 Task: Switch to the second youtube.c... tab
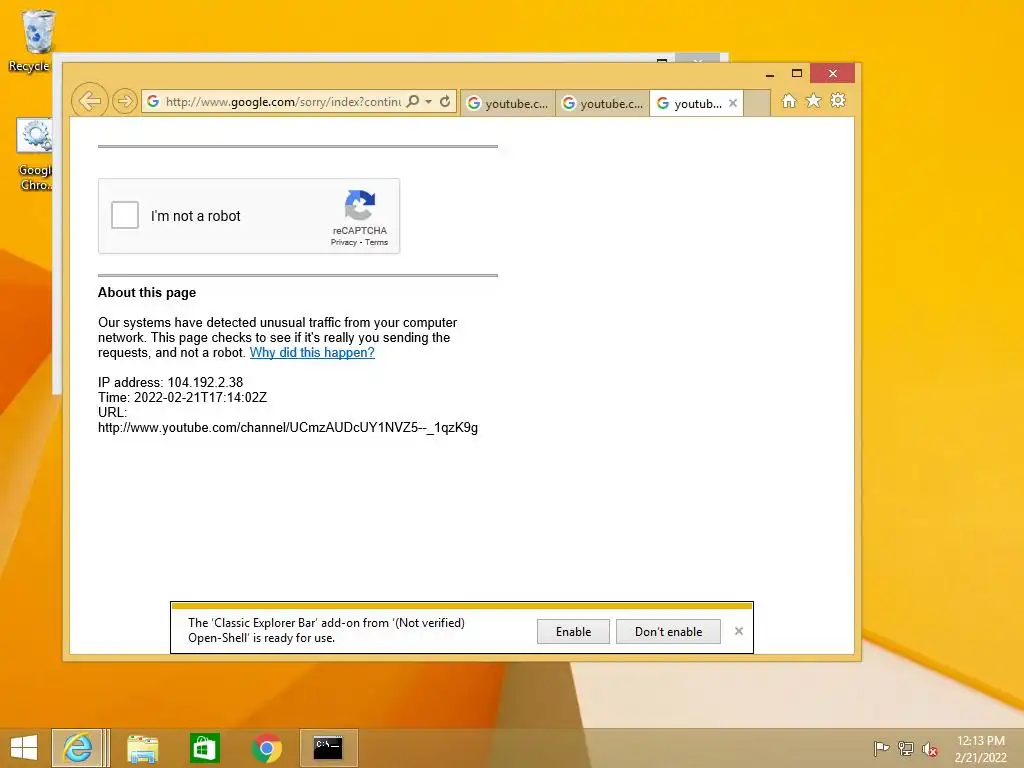[603, 103]
